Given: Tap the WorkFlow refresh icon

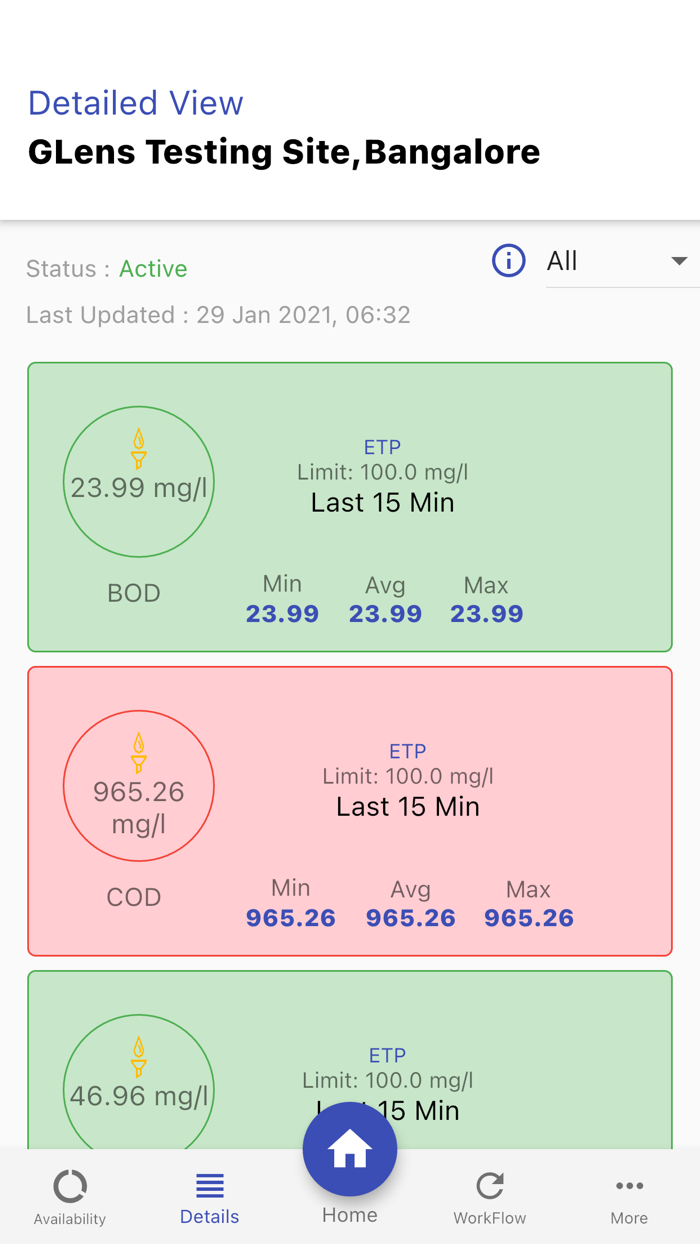Looking at the screenshot, I should click(x=489, y=1188).
